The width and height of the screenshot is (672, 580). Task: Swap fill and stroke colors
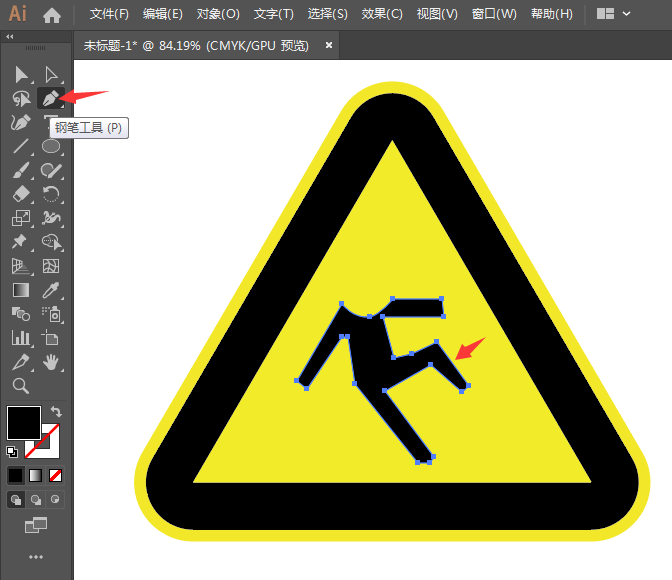(57, 411)
